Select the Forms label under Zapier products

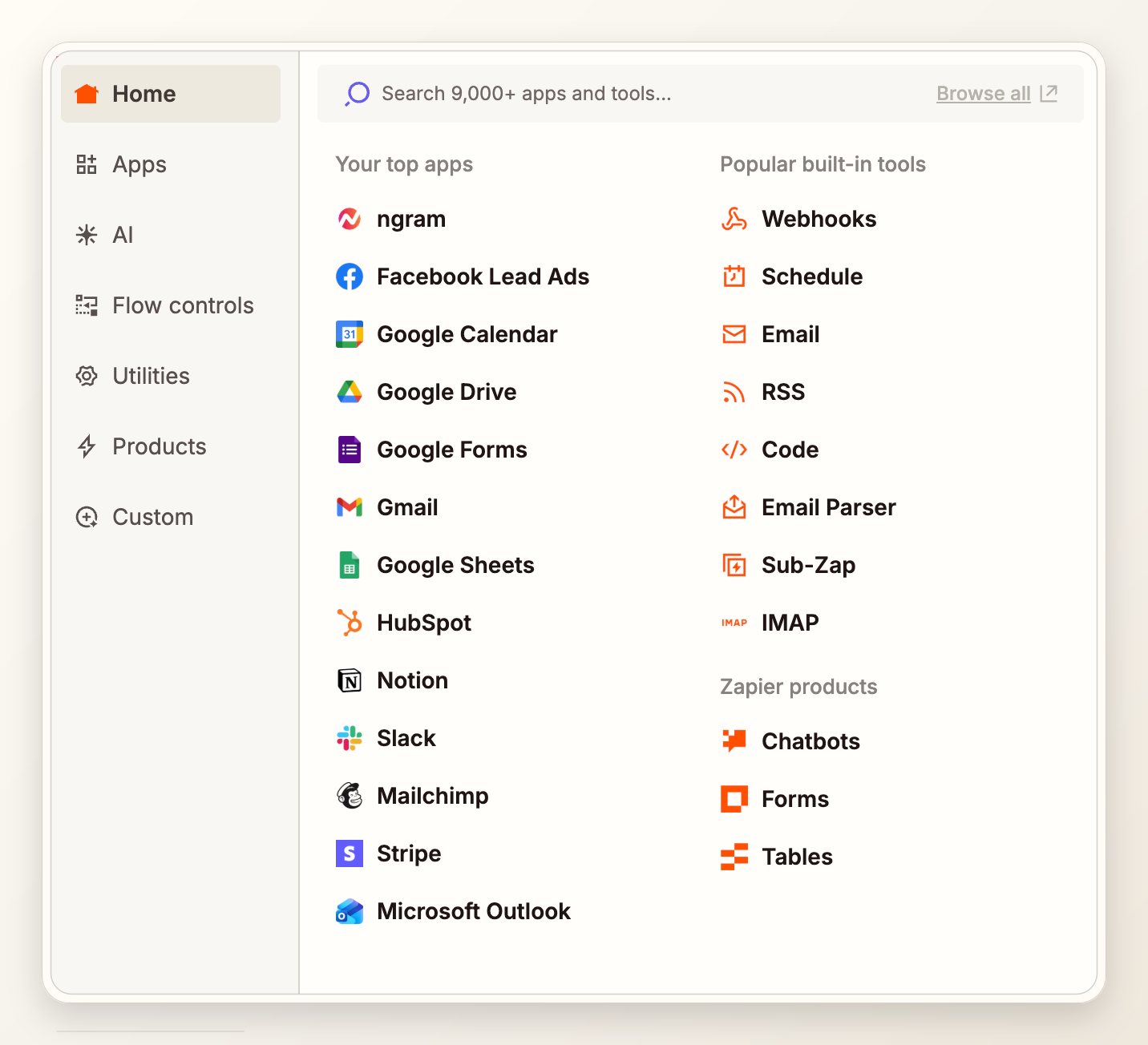(795, 799)
